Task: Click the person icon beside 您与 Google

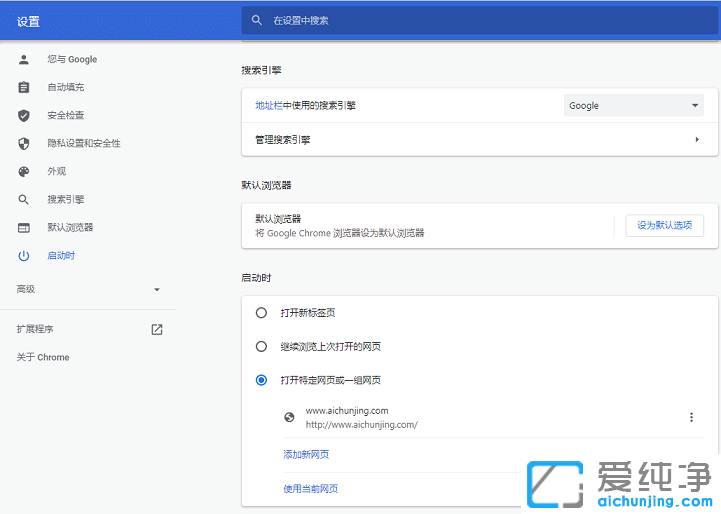Action: tap(24, 59)
